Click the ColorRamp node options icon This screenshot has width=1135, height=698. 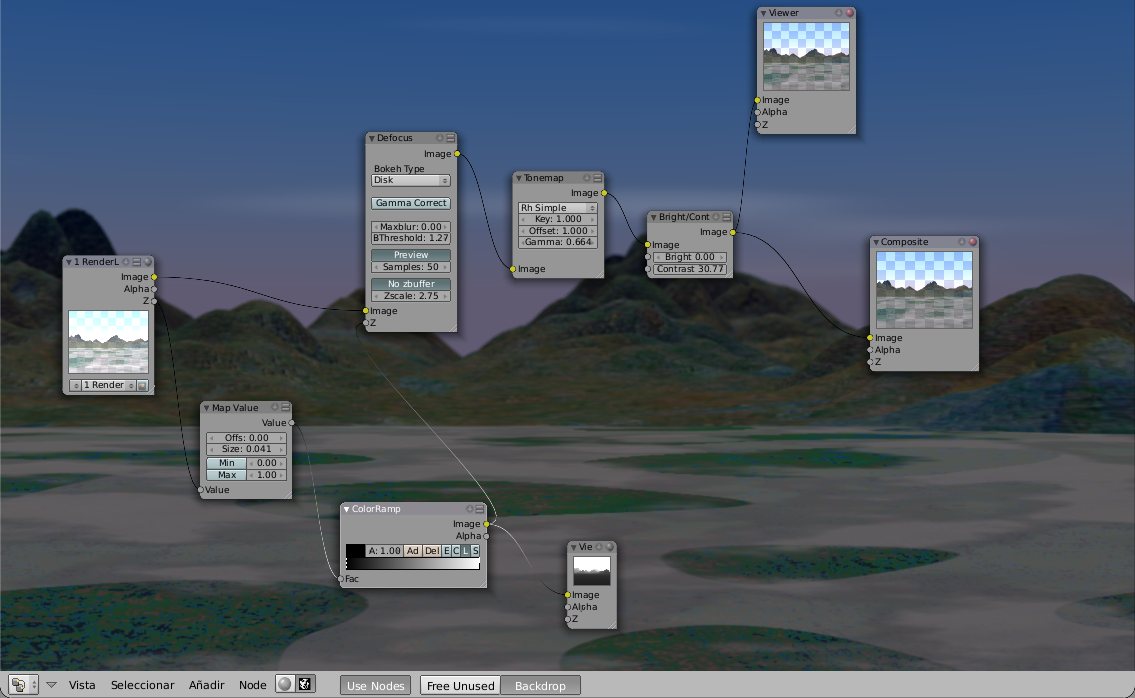coord(479,509)
